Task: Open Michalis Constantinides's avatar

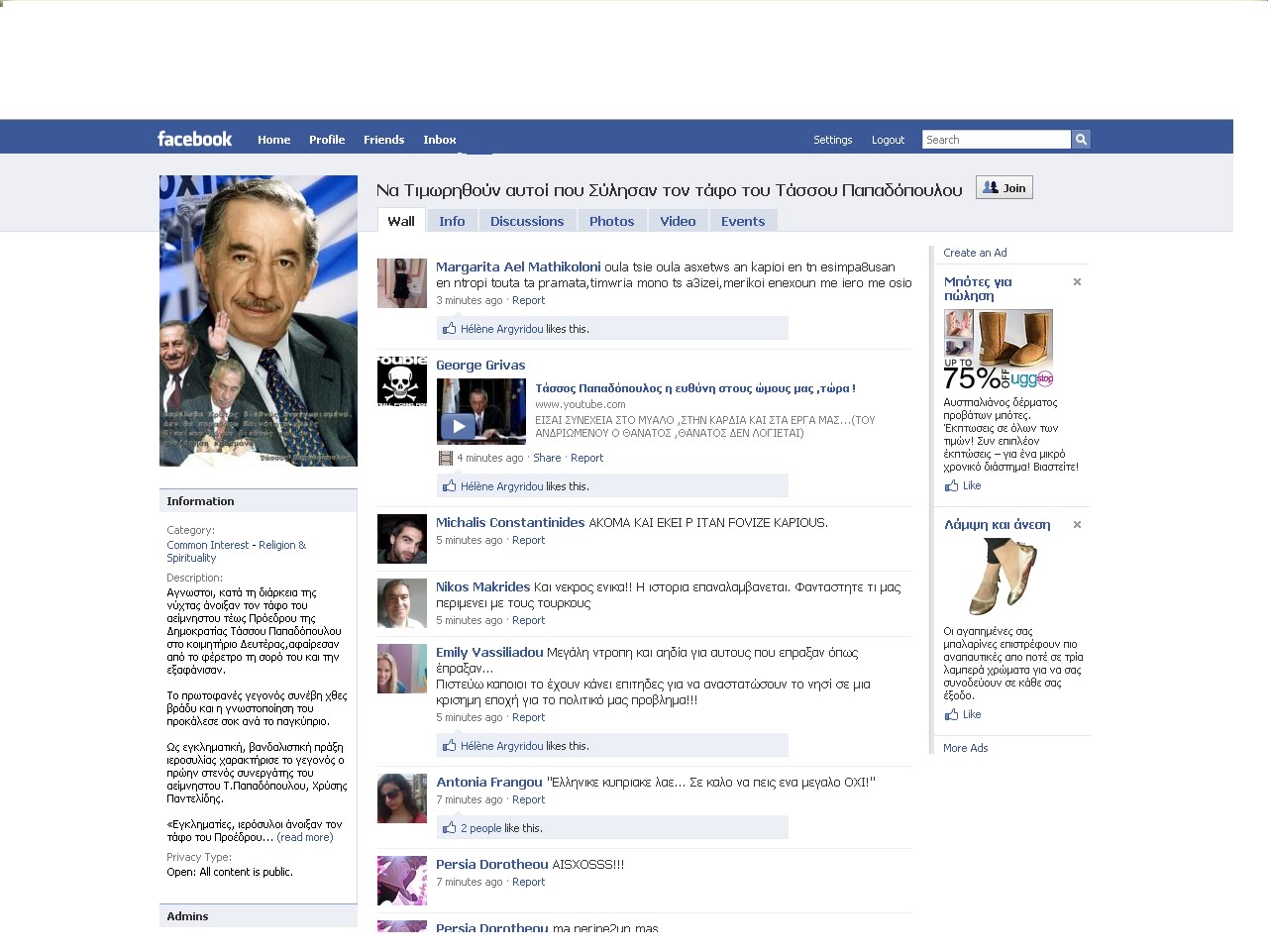Action: click(402, 539)
